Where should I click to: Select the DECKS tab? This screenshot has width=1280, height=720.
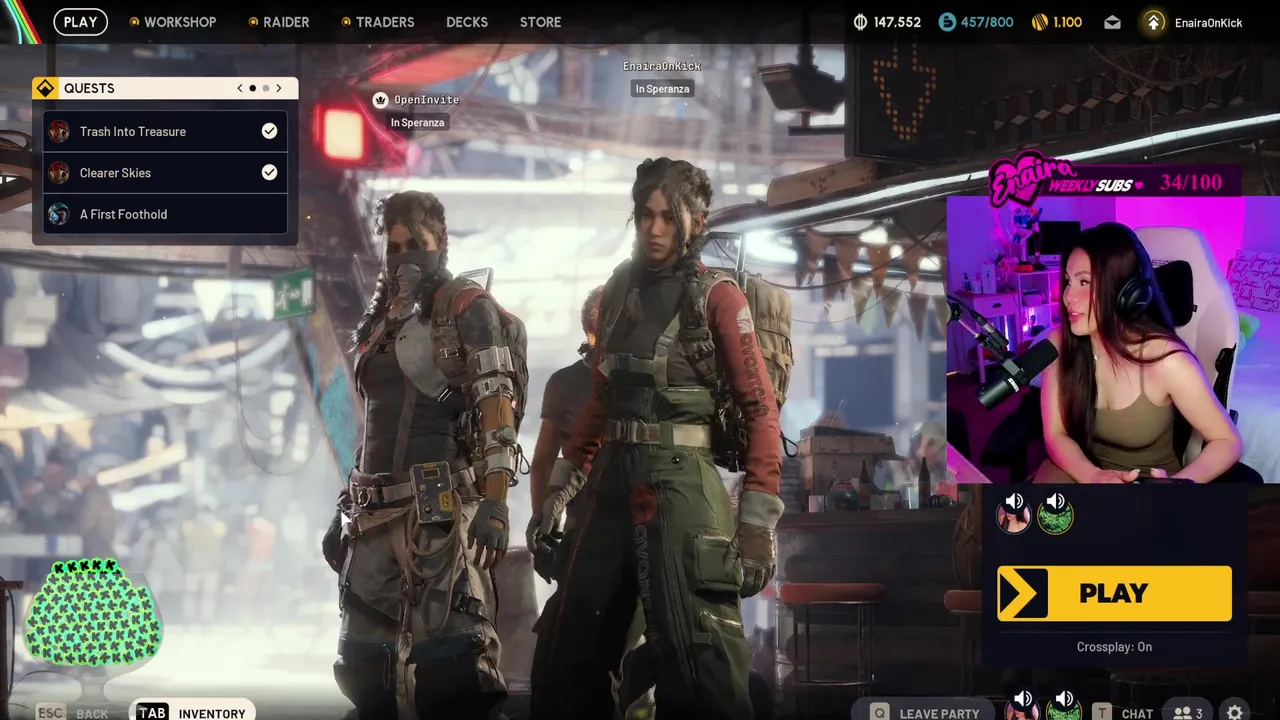point(467,22)
